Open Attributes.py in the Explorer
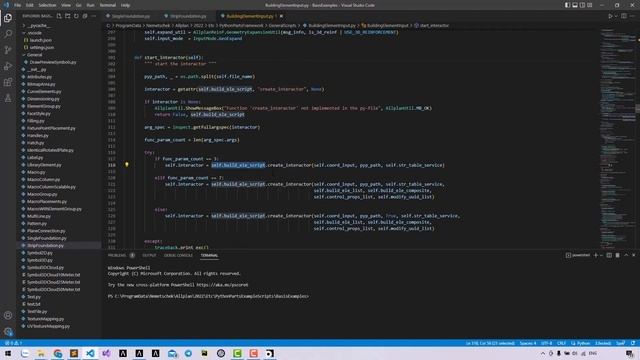Viewport: 640px width, 360px height. click(x=40, y=77)
